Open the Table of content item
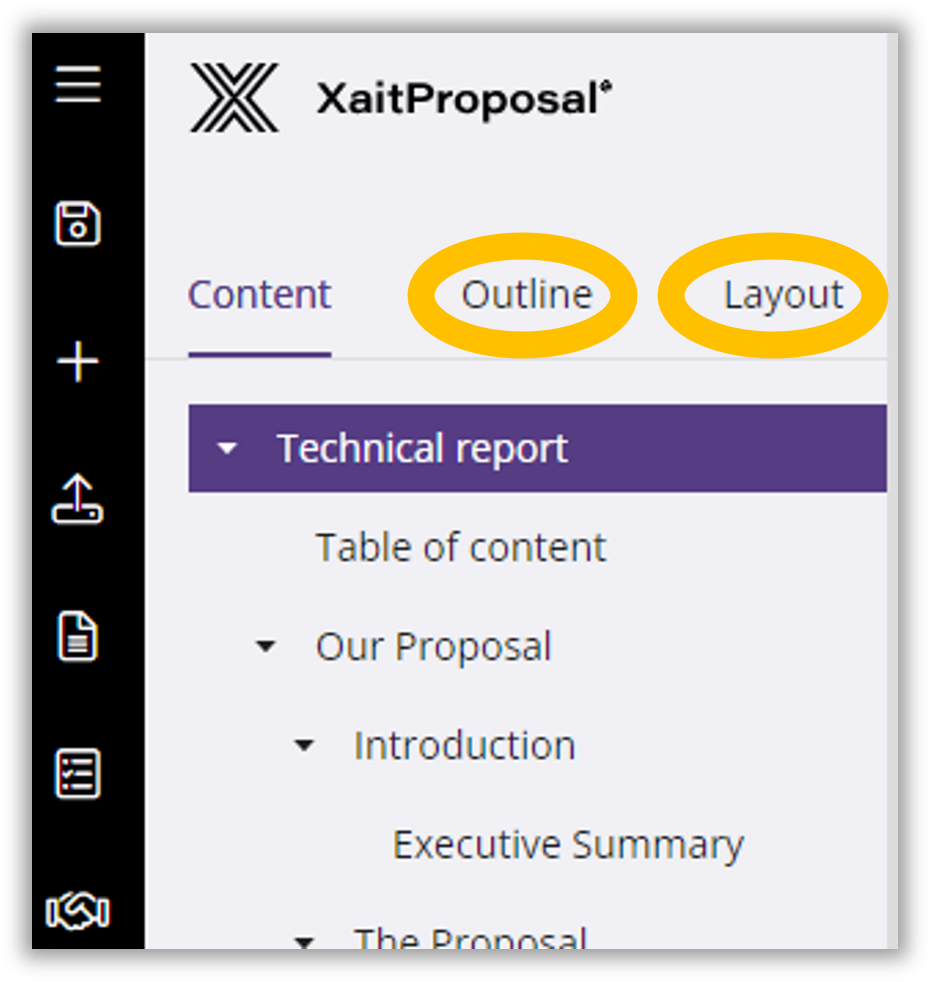Image resolution: width=930 pixels, height=982 pixels. [460, 548]
